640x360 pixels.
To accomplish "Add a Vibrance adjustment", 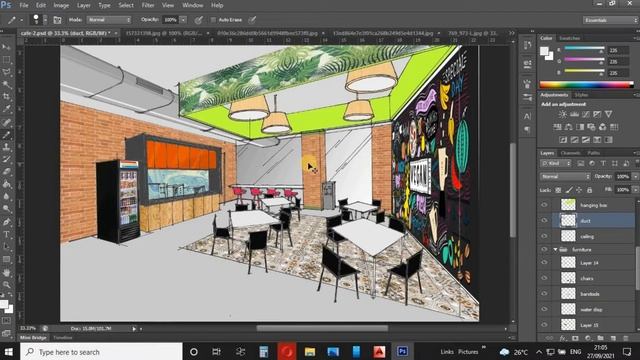I will click(609, 114).
